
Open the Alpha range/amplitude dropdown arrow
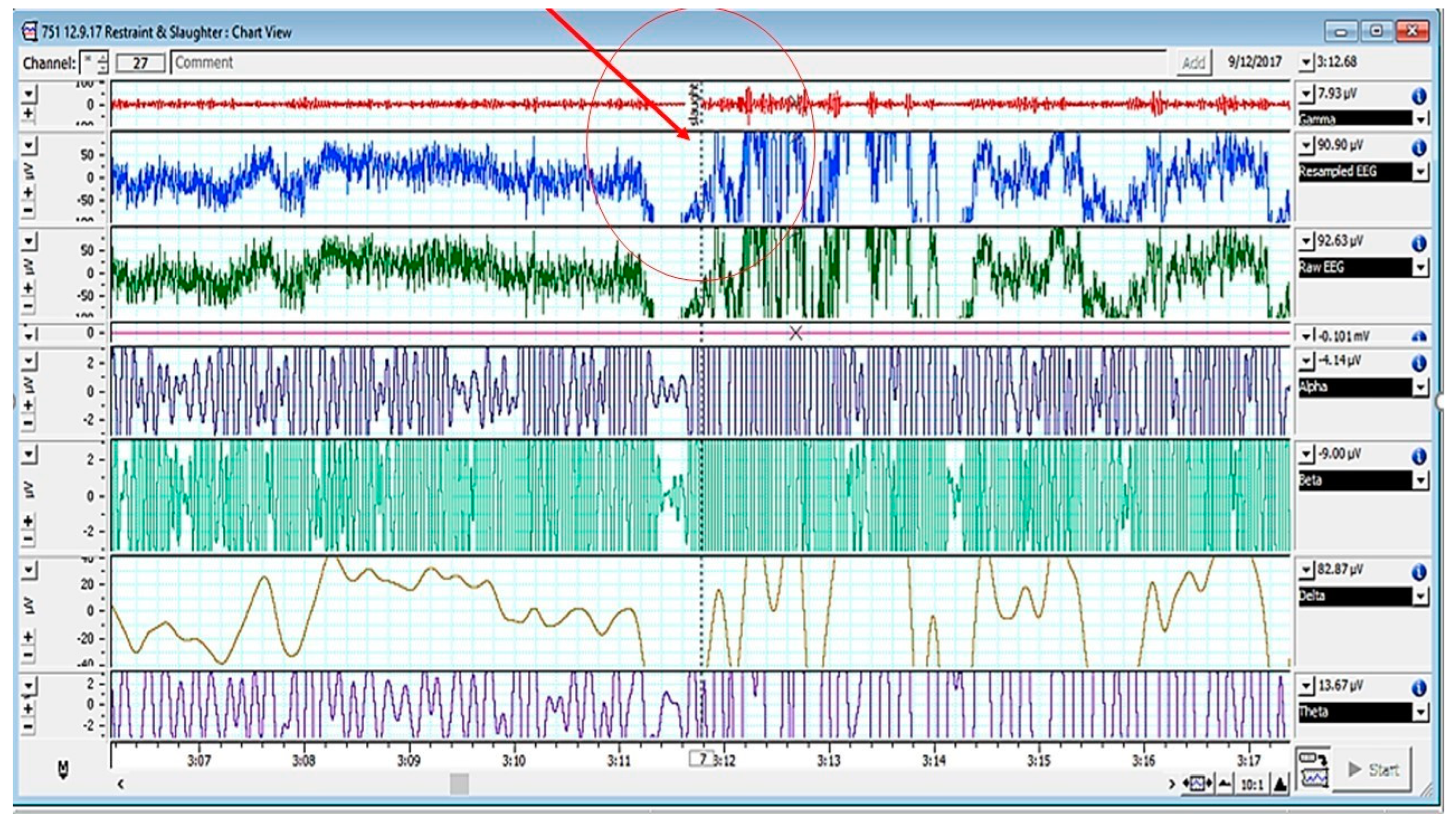(1306, 361)
